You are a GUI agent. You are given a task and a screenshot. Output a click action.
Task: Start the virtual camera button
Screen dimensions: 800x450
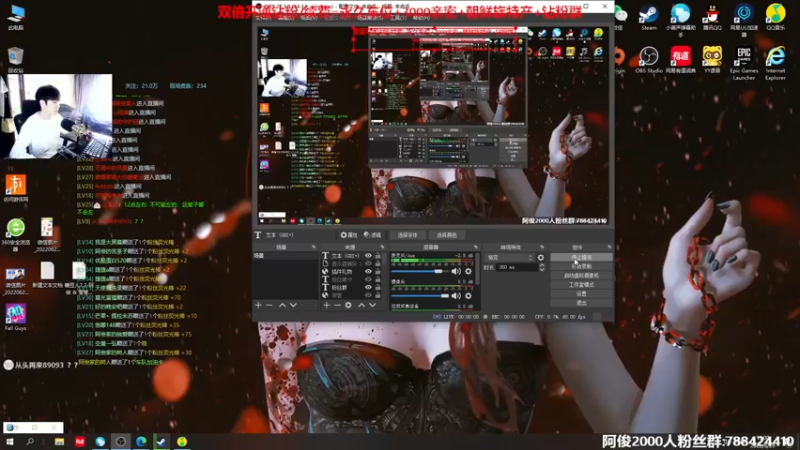(x=582, y=276)
